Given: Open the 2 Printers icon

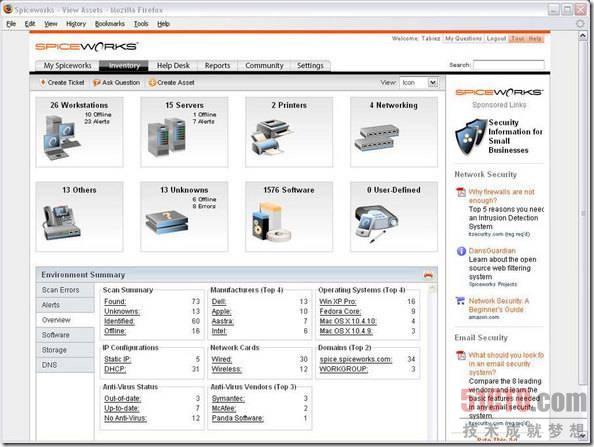Looking at the screenshot, I should coord(272,137).
